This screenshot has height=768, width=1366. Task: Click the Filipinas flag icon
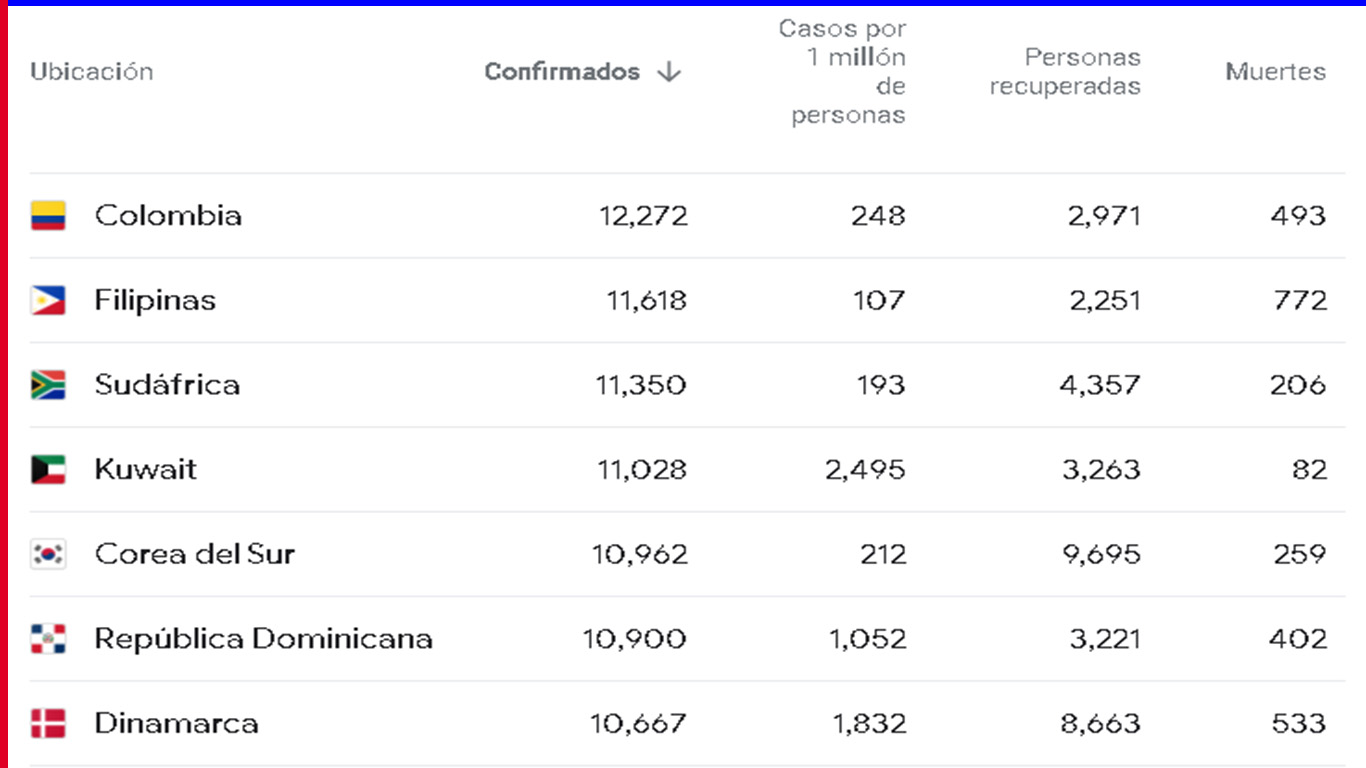point(48,301)
